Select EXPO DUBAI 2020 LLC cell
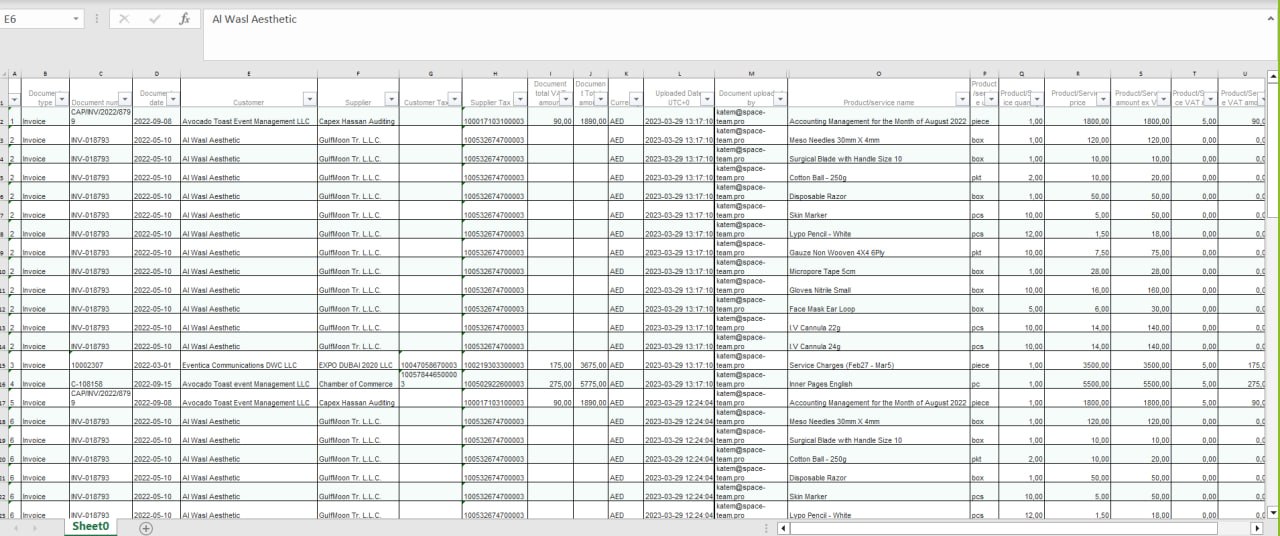1280x536 pixels. 358,360
